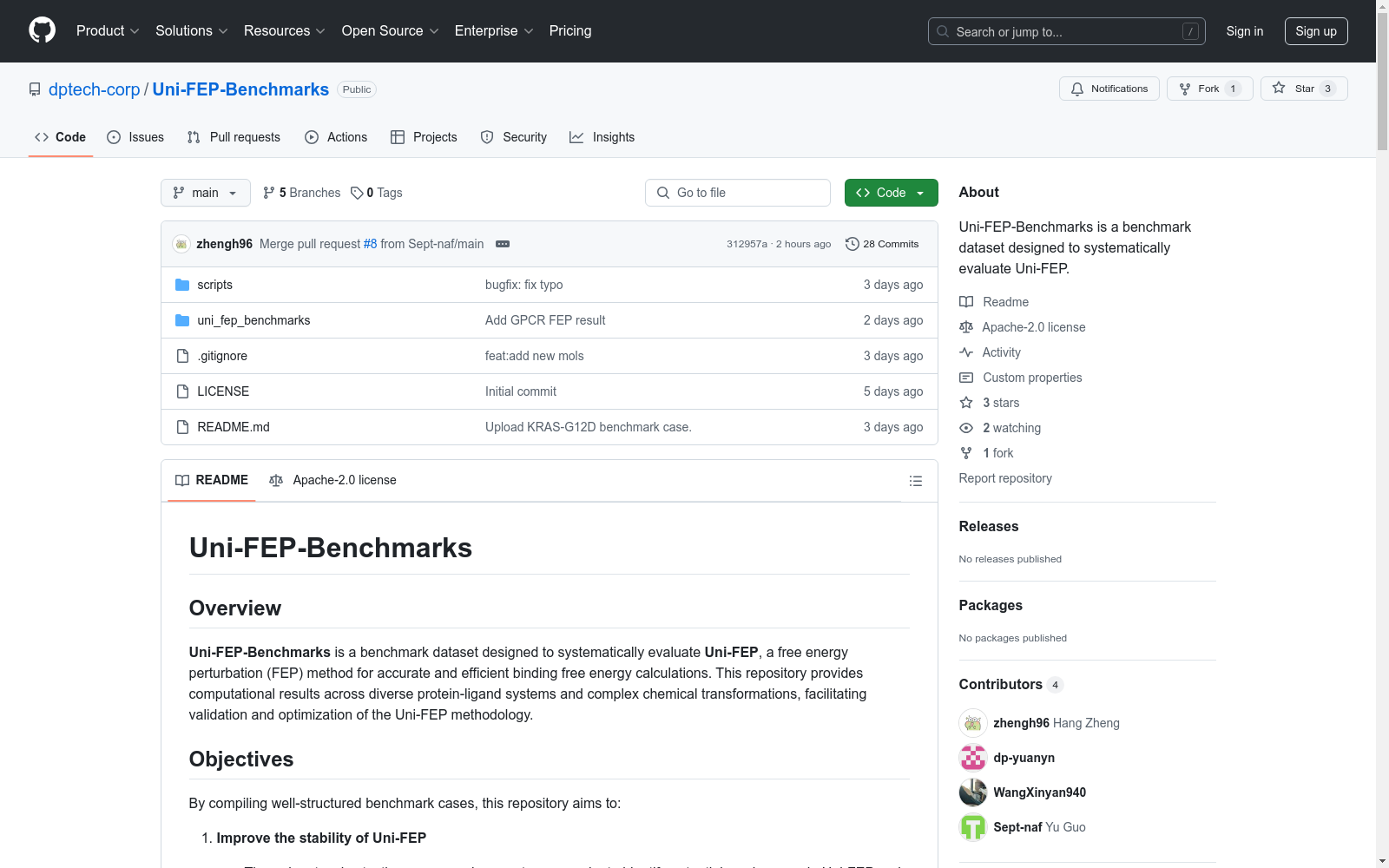The height and width of the screenshot is (868, 1389).
Task: Open the README.md file
Action: pyautogui.click(x=234, y=427)
